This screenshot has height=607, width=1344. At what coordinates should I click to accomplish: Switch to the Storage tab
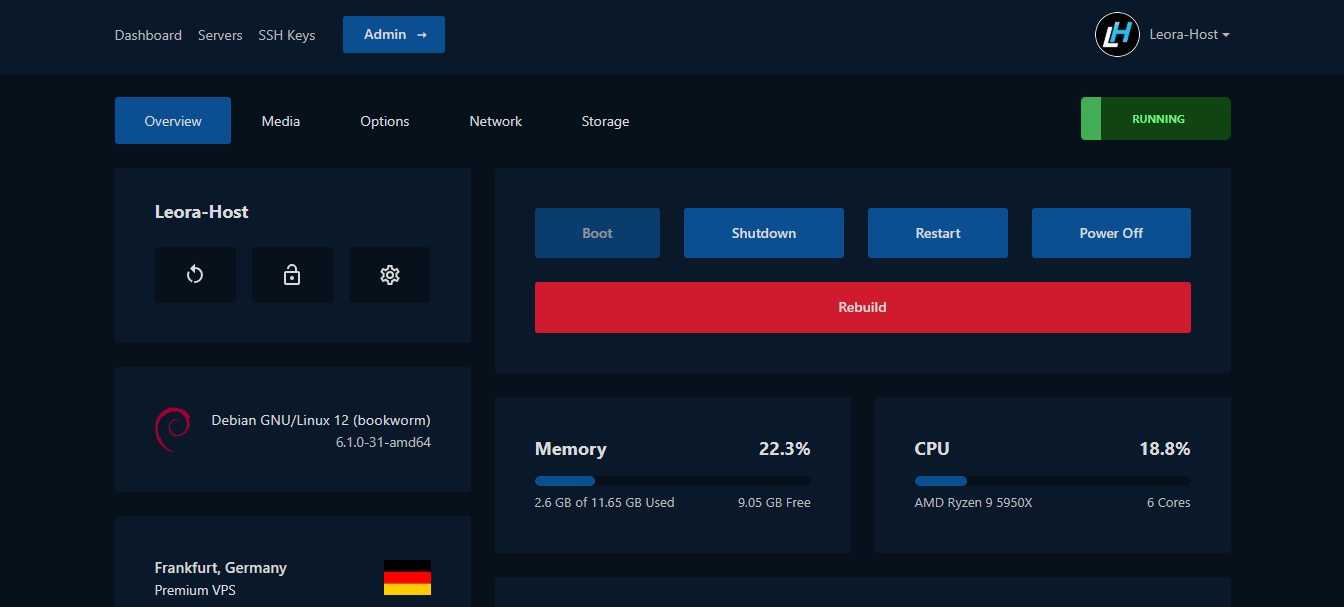pos(605,121)
